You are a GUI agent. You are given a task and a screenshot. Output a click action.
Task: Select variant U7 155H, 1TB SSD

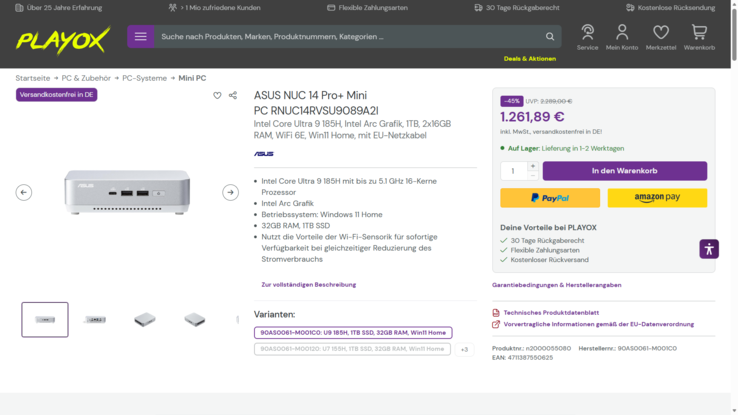click(352, 349)
